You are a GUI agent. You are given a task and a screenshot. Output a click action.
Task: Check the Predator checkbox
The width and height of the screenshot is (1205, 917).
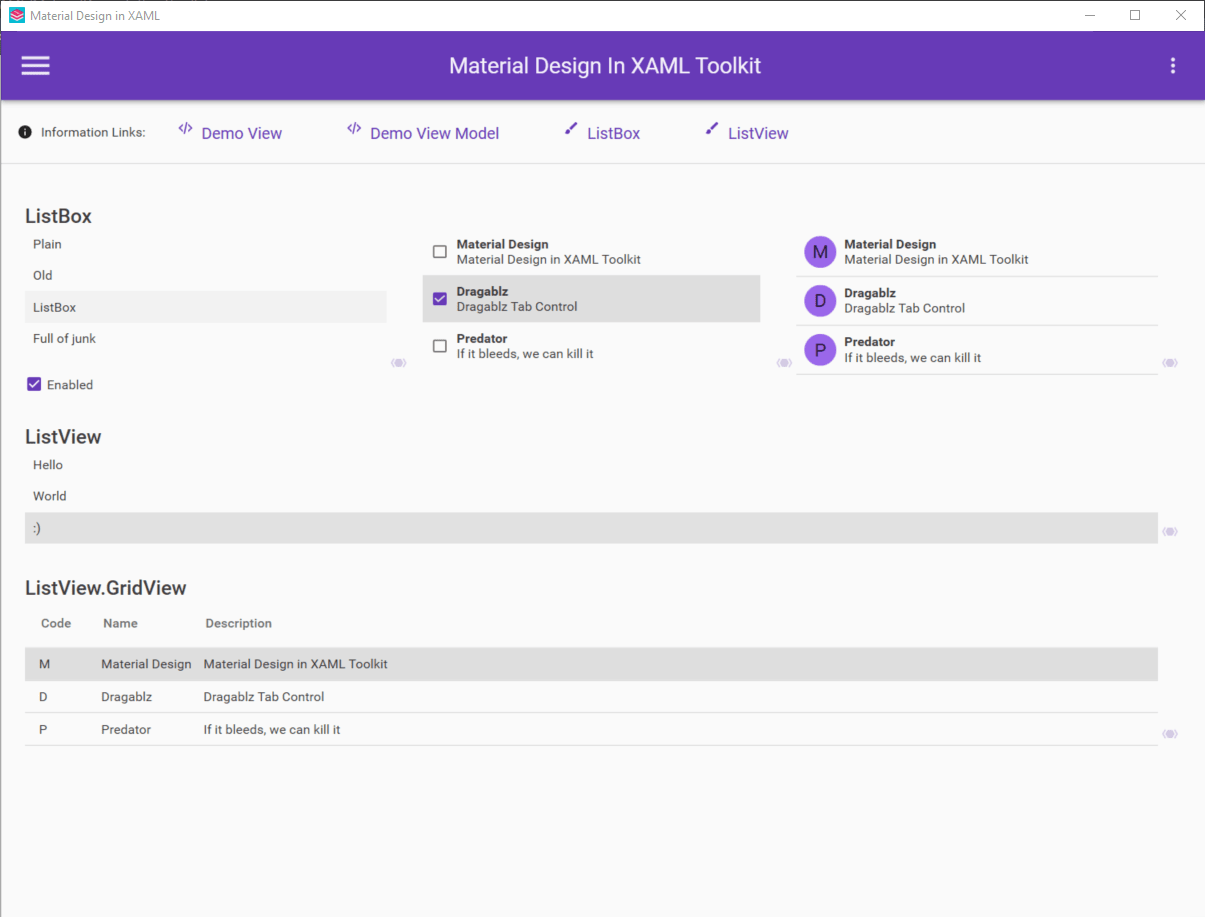(440, 346)
